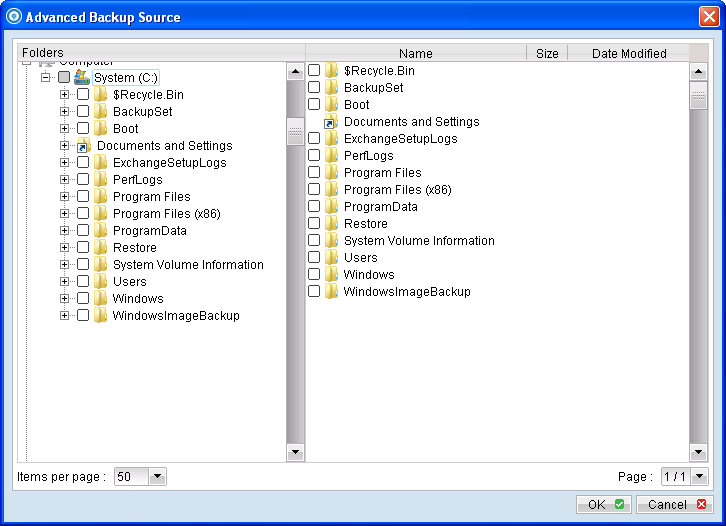Click Windows folder icon in tree
726x526 pixels.
pyautogui.click(x=100, y=298)
